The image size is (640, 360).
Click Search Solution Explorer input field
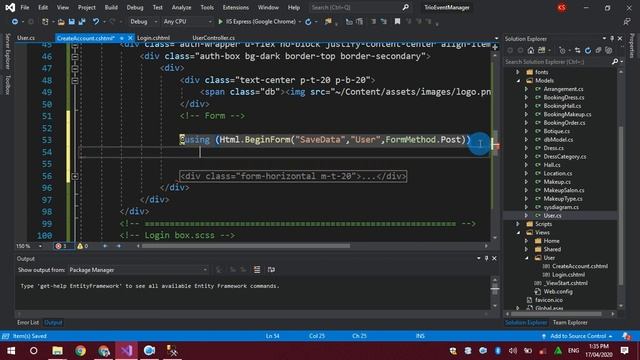click(557, 62)
